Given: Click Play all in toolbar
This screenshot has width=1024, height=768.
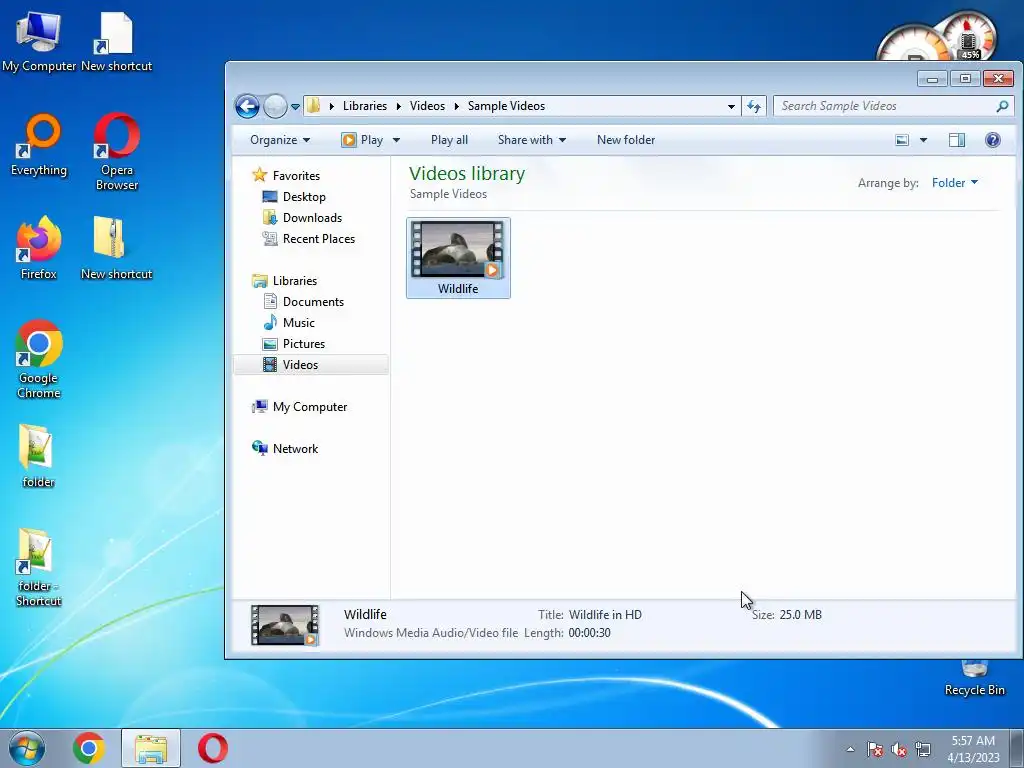Looking at the screenshot, I should 449,140.
